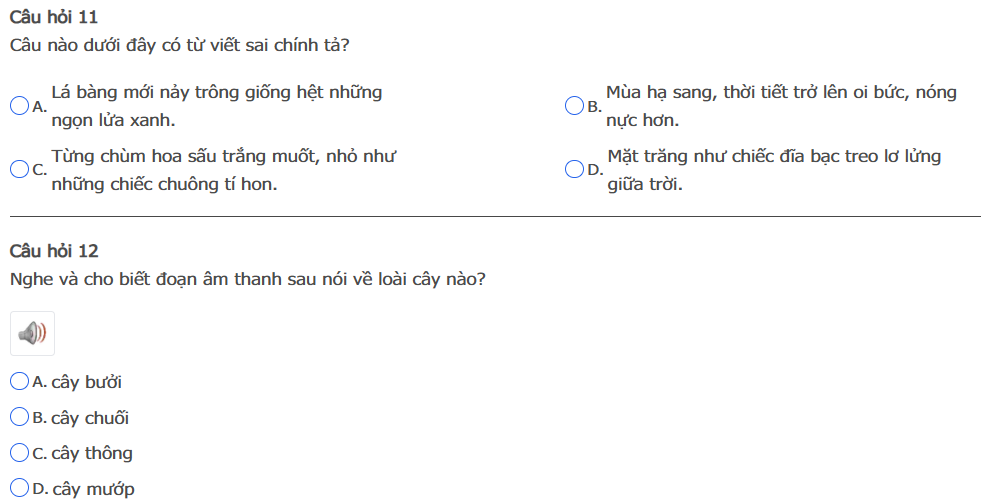
Task: Select radio button C in question 11
Action: 19,170
